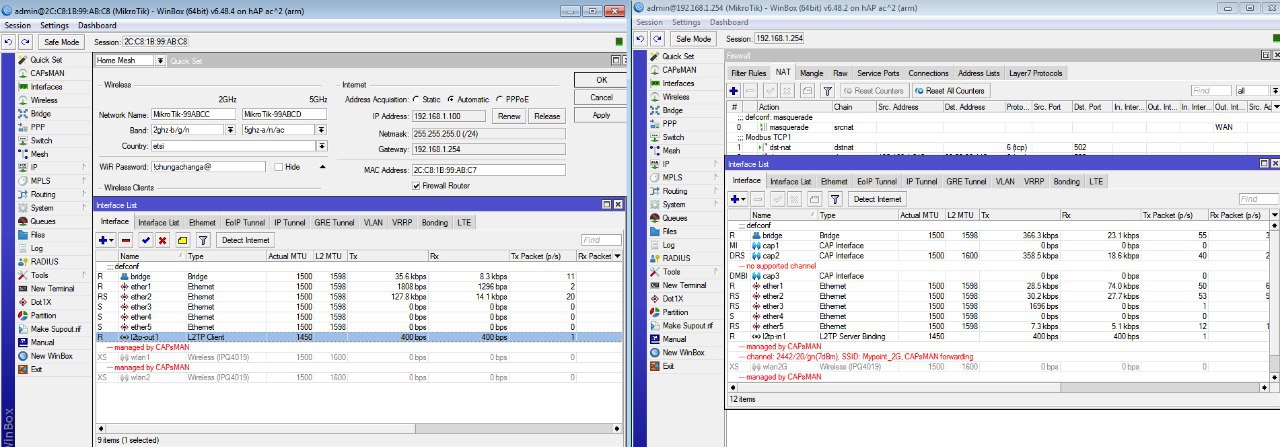Screen dimensions: 1280x447
Task: Switch to the Mangle tab in Firewall
Action: tap(811, 73)
